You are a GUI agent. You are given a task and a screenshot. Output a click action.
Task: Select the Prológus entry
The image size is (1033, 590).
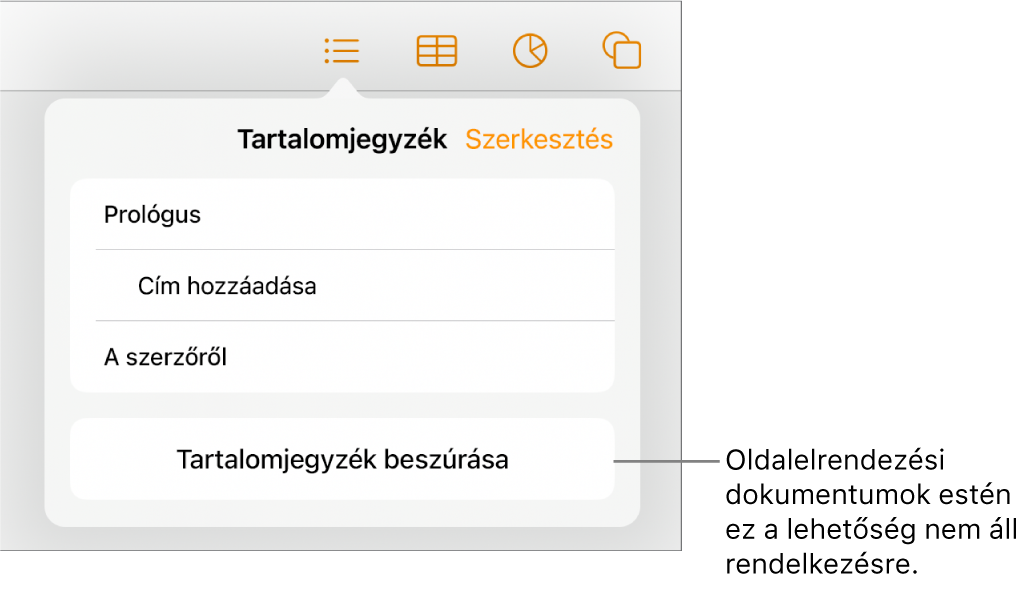point(342,215)
